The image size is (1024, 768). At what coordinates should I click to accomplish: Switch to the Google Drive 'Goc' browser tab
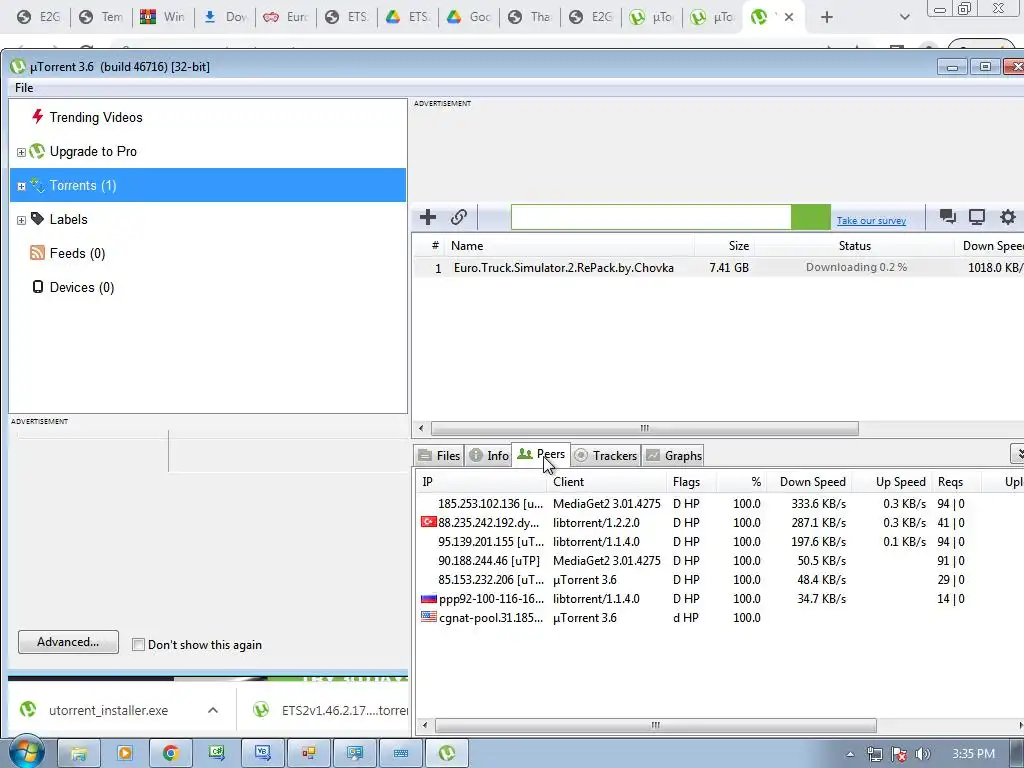click(x=470, y=17)
